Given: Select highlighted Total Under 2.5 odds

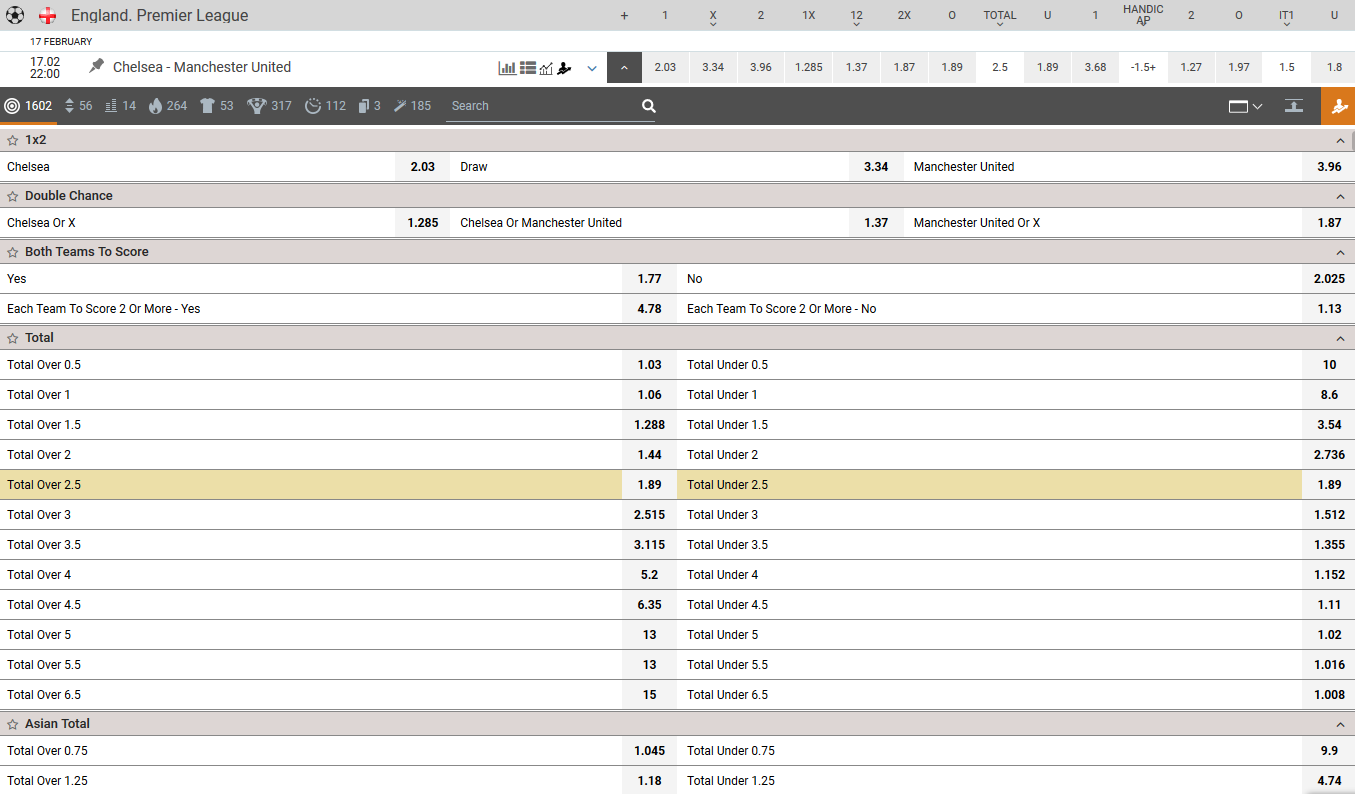Looking at the screenshot, I should click(x=1329, y=485).
